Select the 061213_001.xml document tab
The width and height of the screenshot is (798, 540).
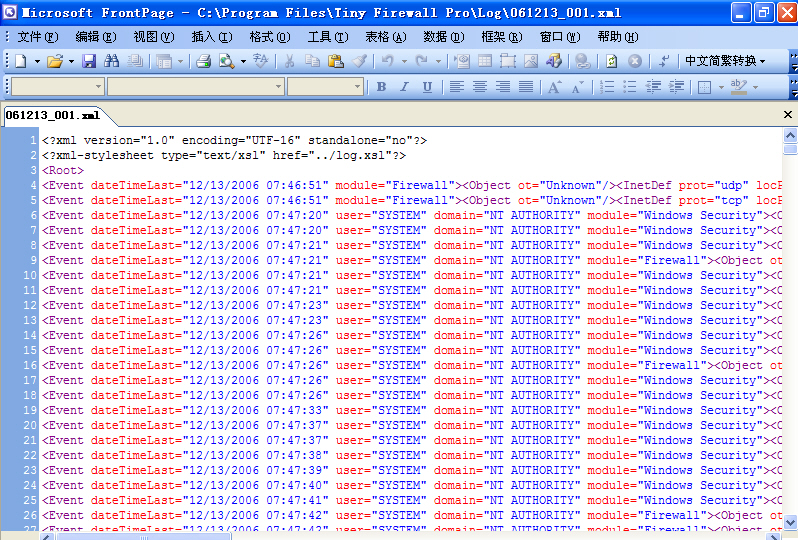click(x=53, y=116)
